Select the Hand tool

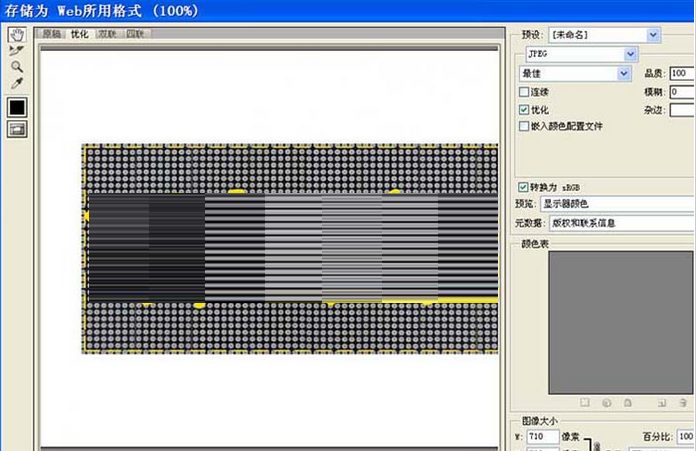tap(17, 35)
